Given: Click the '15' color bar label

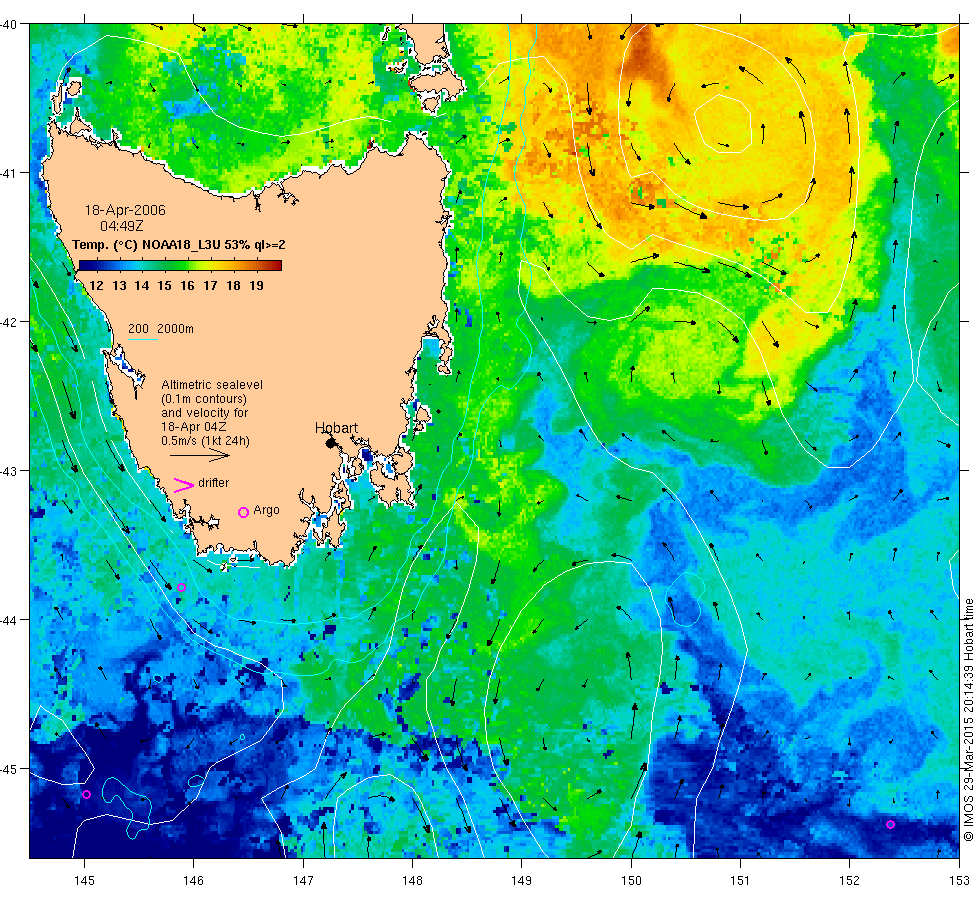Looking at the screenshot, I should point(164,286).
